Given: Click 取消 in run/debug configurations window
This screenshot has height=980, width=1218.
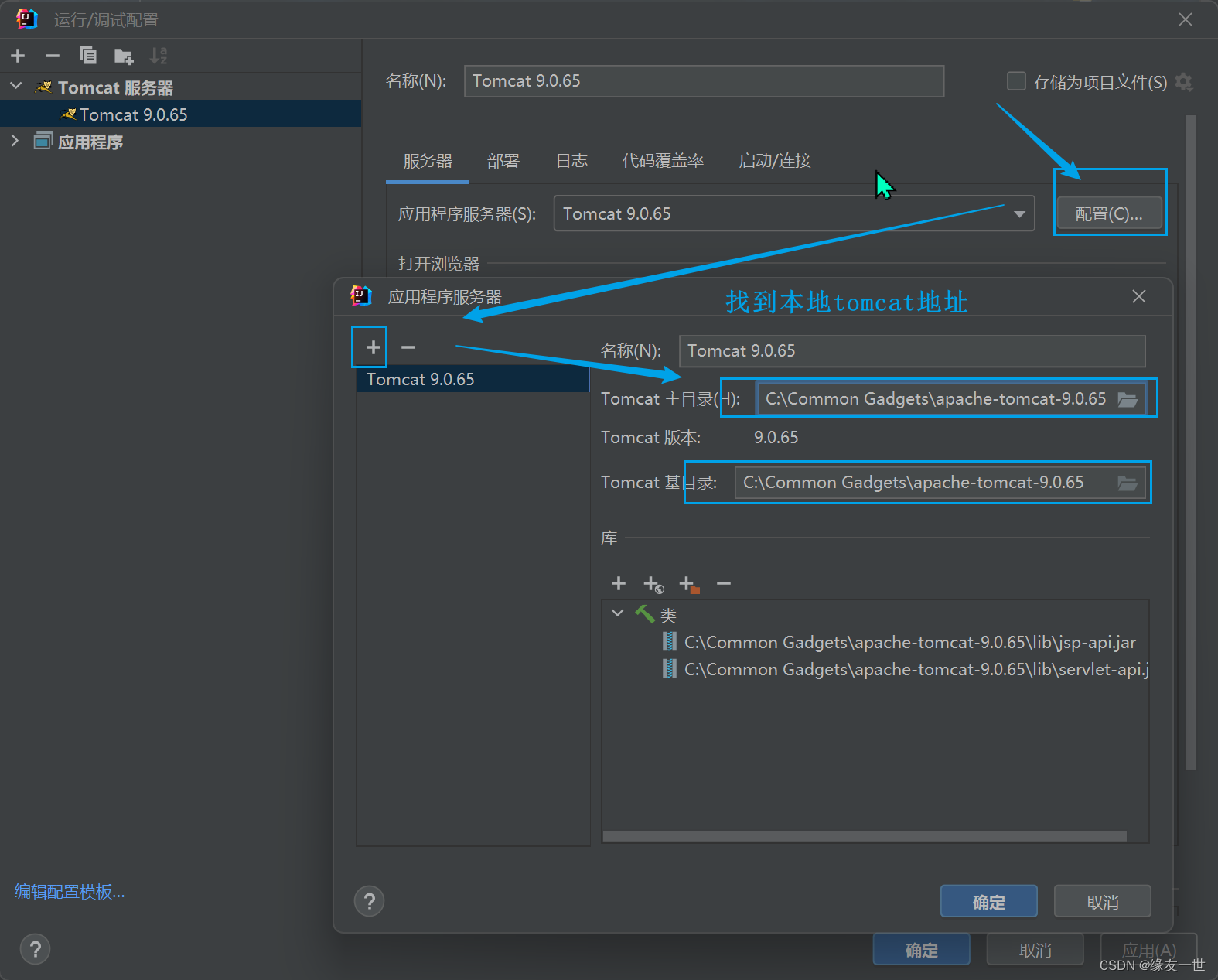Looking at the screenshot, I should 1035,949.
